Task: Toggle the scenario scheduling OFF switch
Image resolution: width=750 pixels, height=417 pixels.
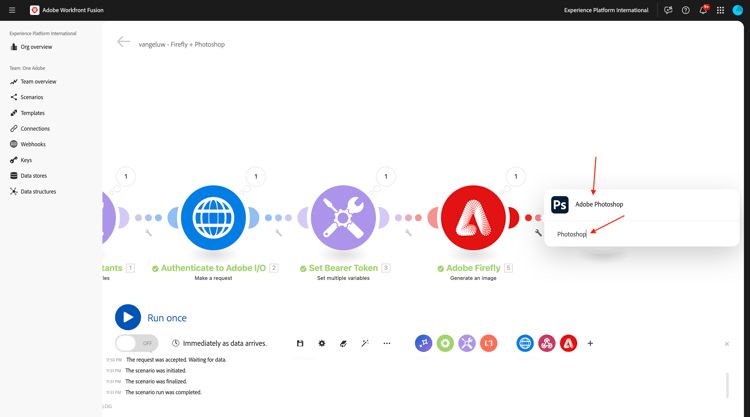Action: tap(137, 343)
